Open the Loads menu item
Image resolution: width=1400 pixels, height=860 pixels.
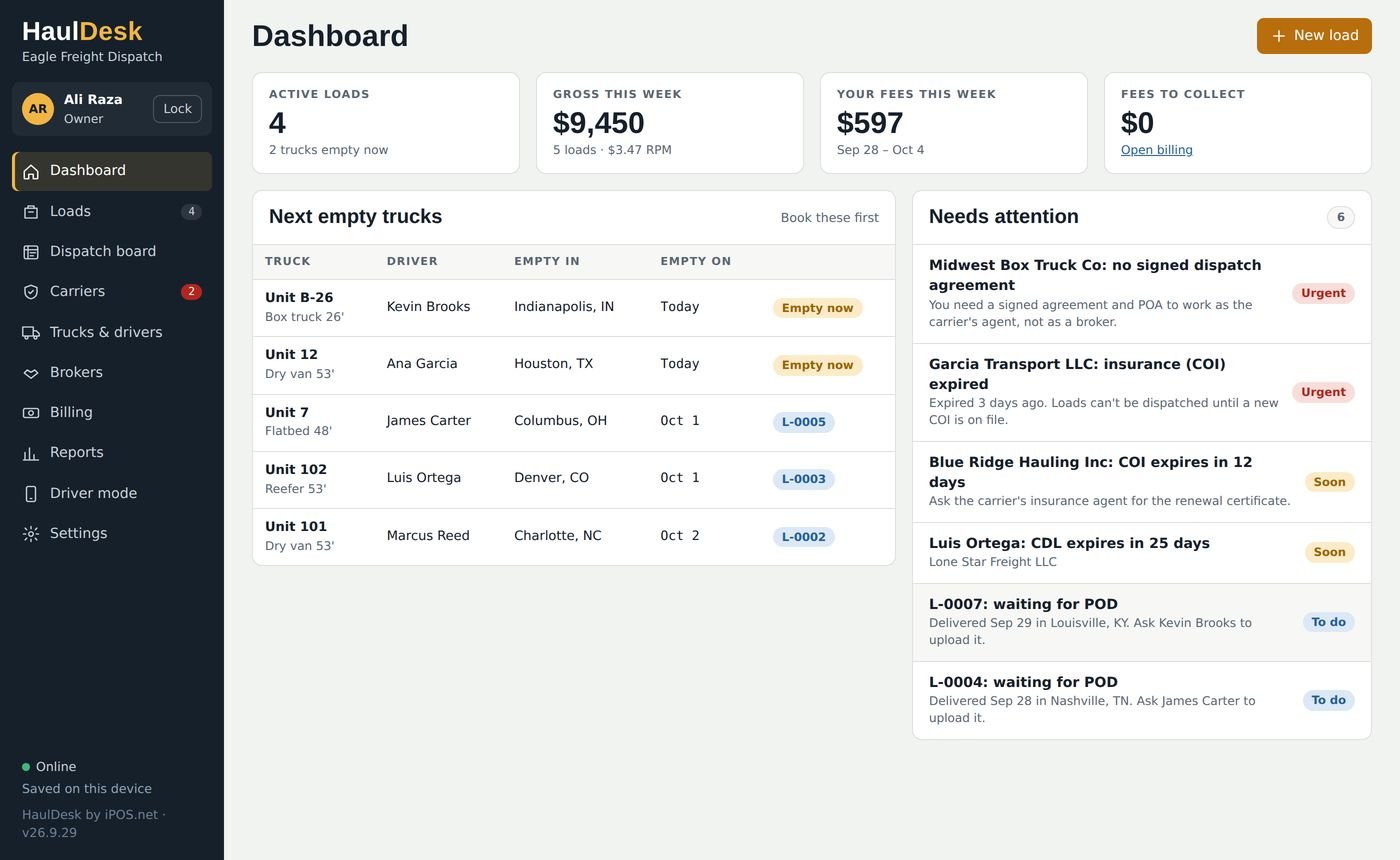tap(112, 211)
